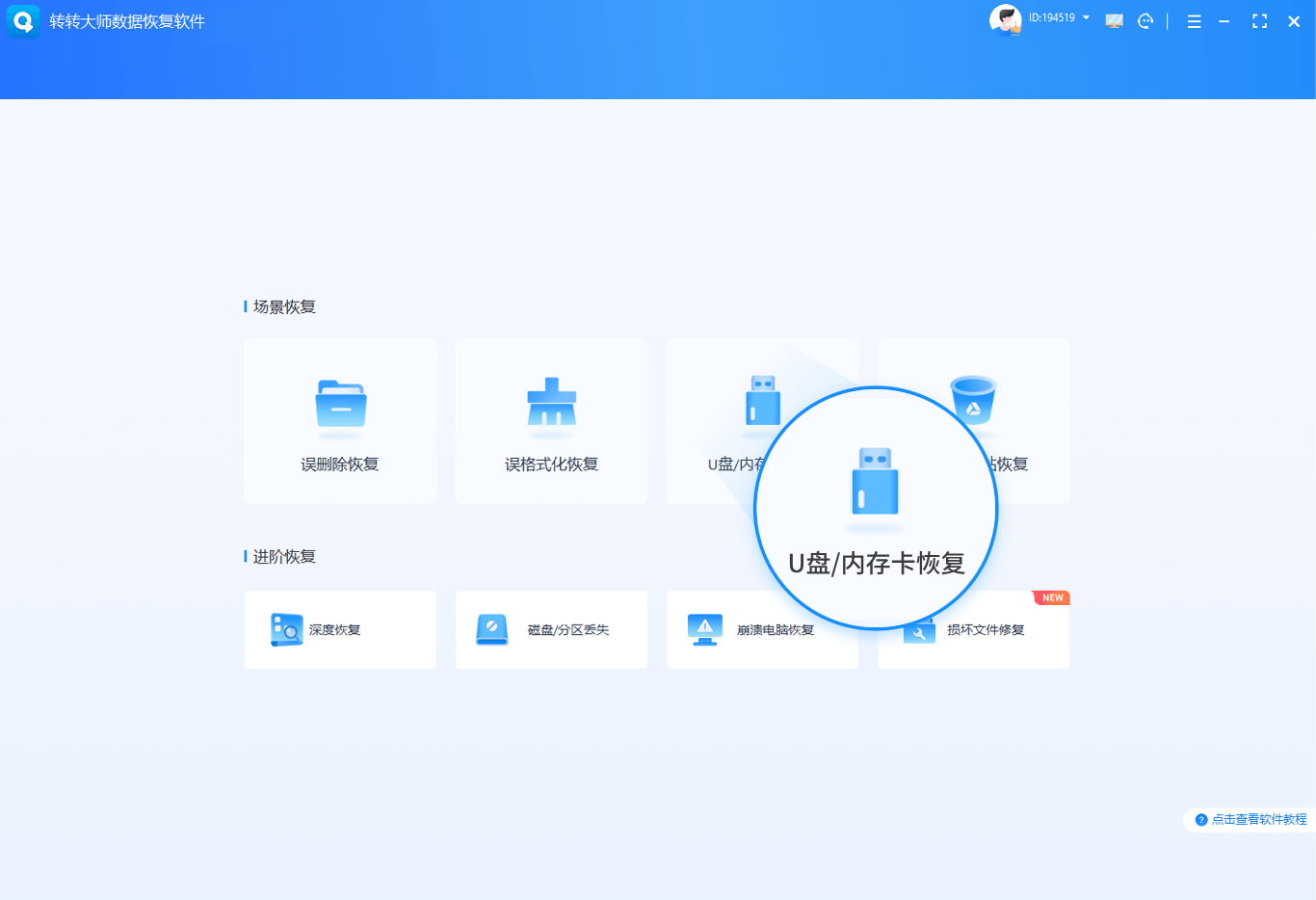Open the hamburger main menu

coord(1194,21)
